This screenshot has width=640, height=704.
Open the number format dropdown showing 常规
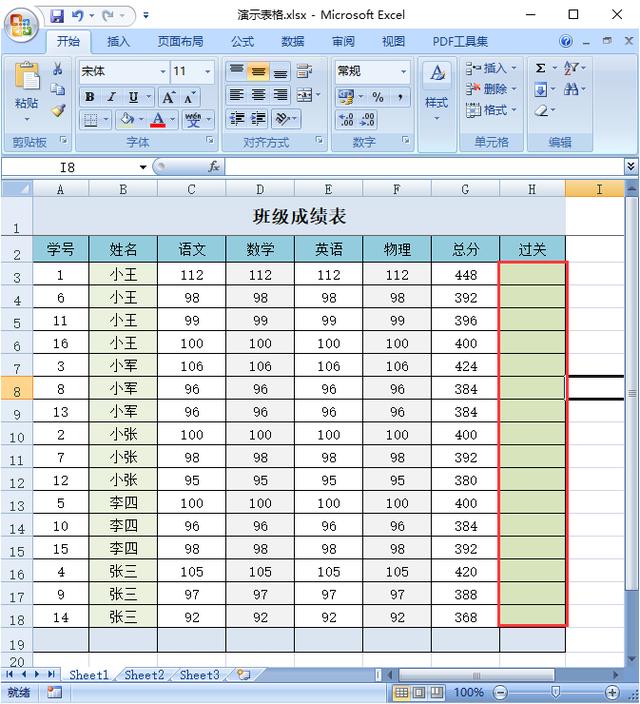372,72
